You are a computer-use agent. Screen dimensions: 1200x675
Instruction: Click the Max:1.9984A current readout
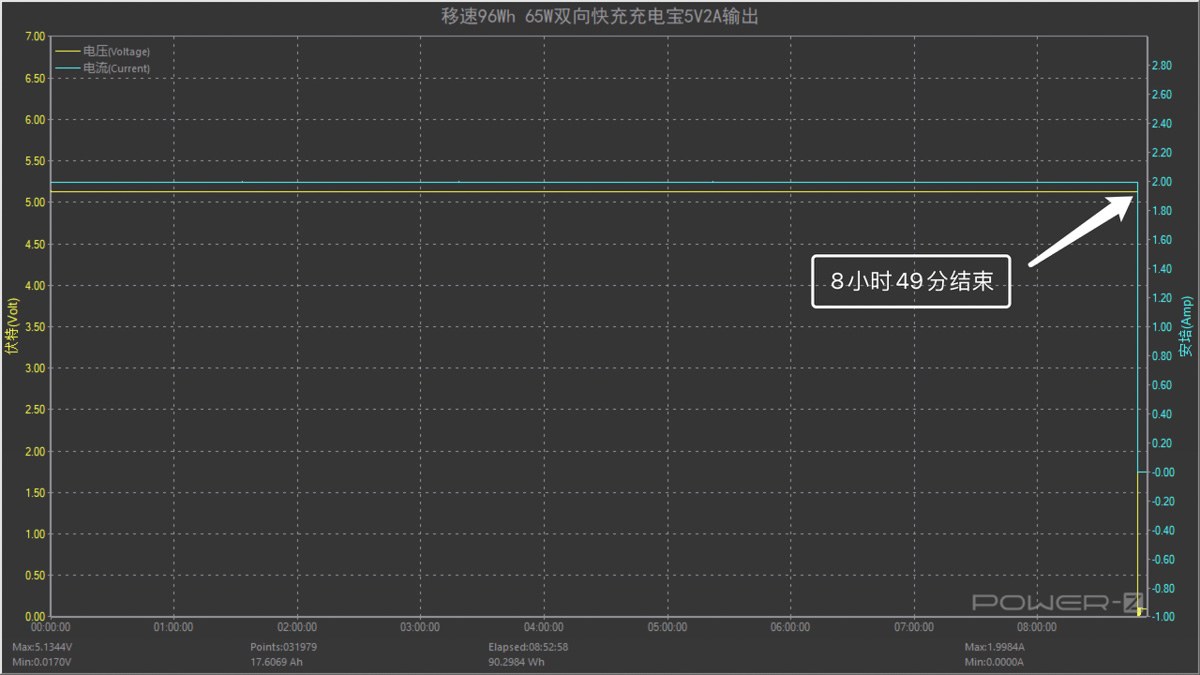click(x=994, y=647)
